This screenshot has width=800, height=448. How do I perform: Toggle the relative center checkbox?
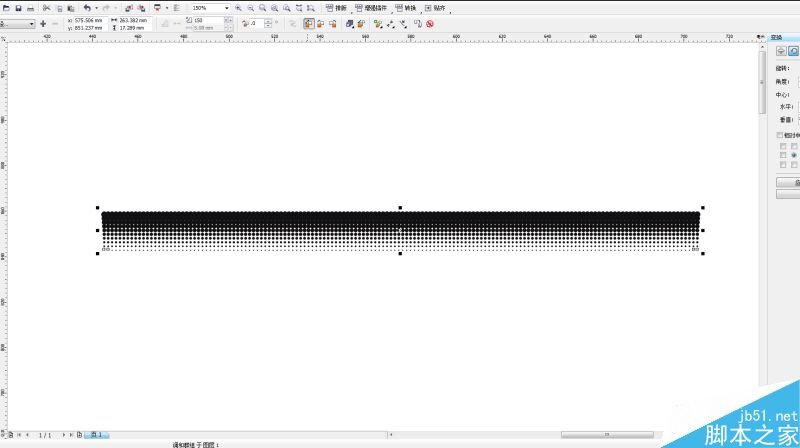[780, 135]
